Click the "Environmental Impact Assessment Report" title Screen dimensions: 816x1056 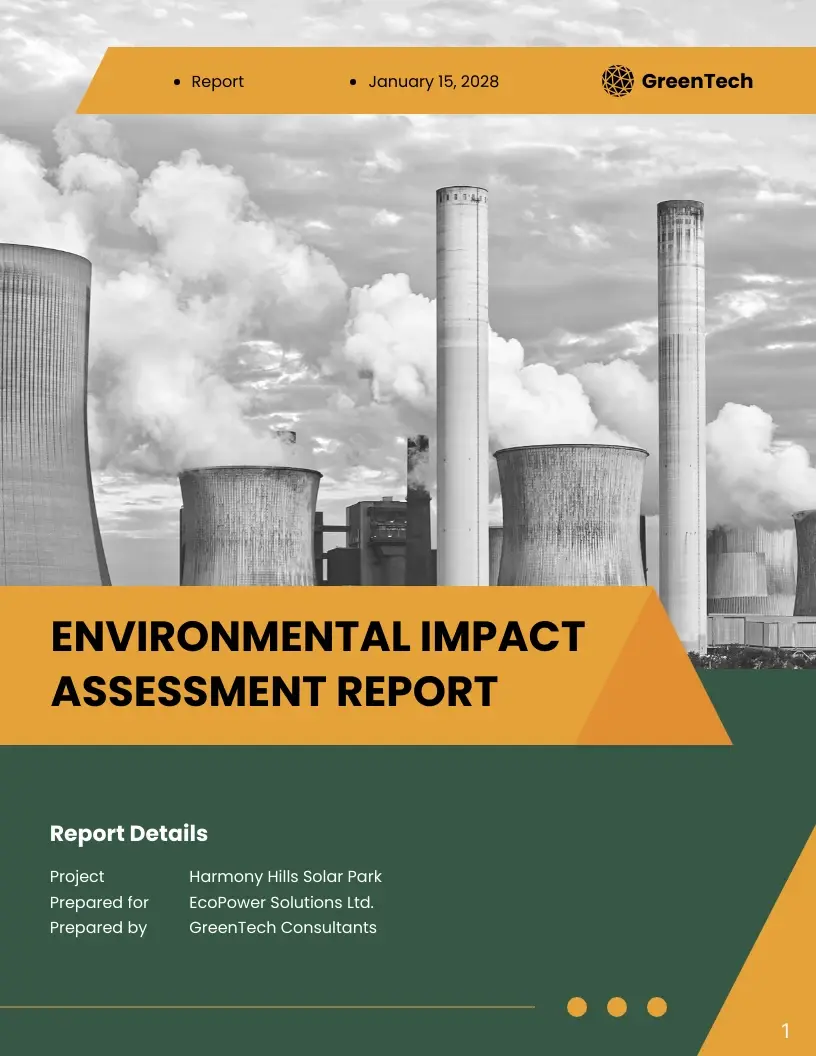point(318,664)
